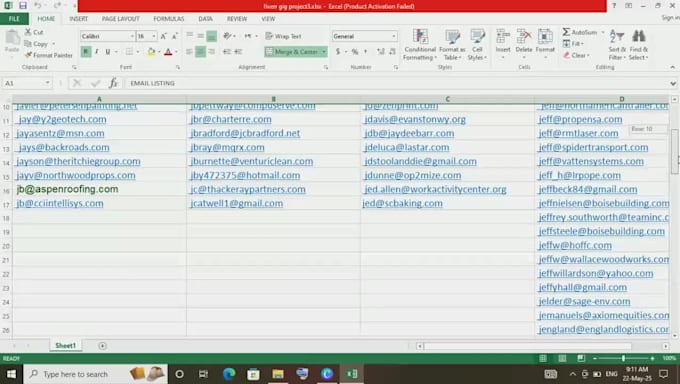Image resolution: width=680 pixels, height=384 pixels.
Task: Open the font name dropdown showing Calibri
Action: (132, 36)
